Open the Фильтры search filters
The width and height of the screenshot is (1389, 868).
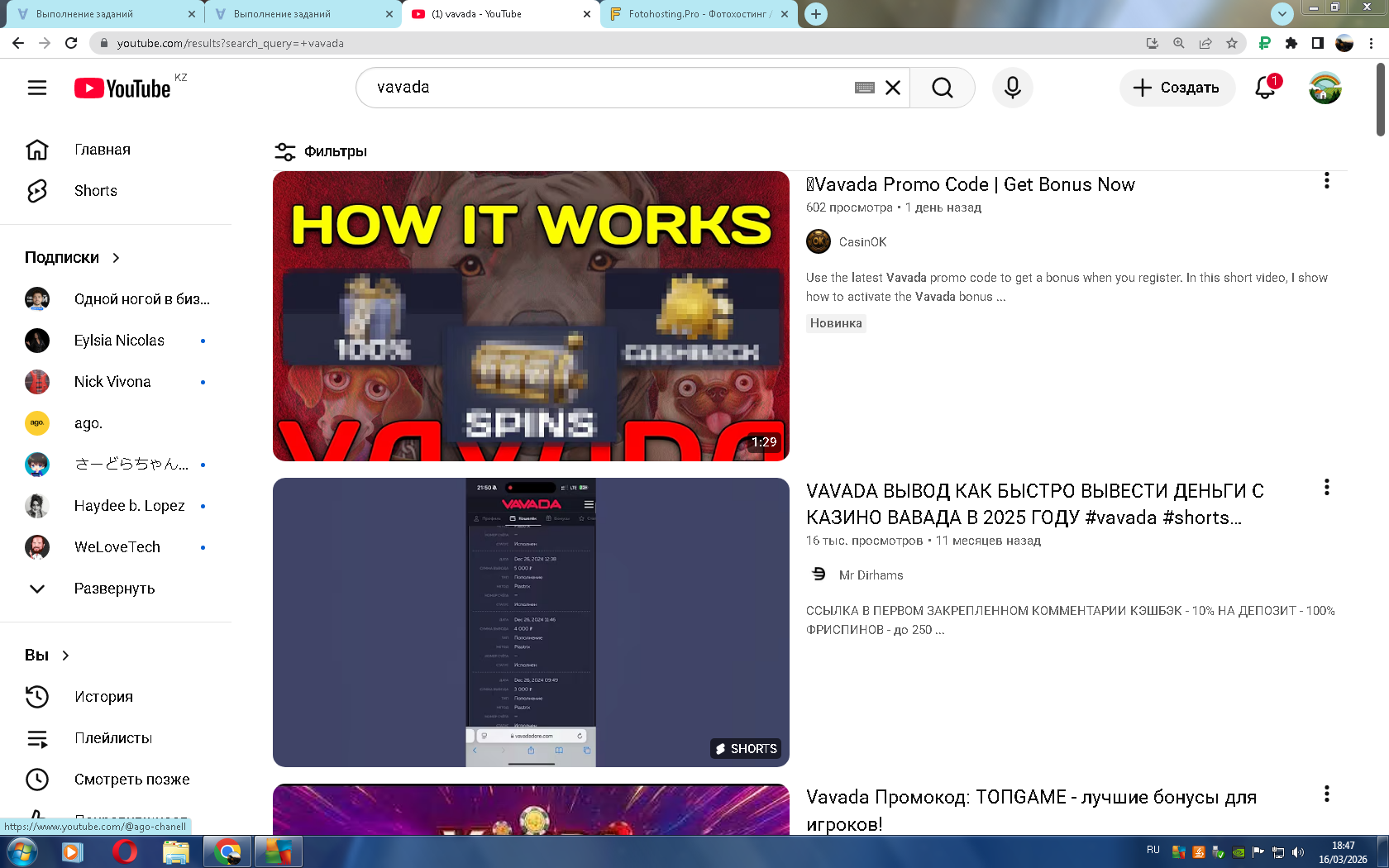pos(321,151)
